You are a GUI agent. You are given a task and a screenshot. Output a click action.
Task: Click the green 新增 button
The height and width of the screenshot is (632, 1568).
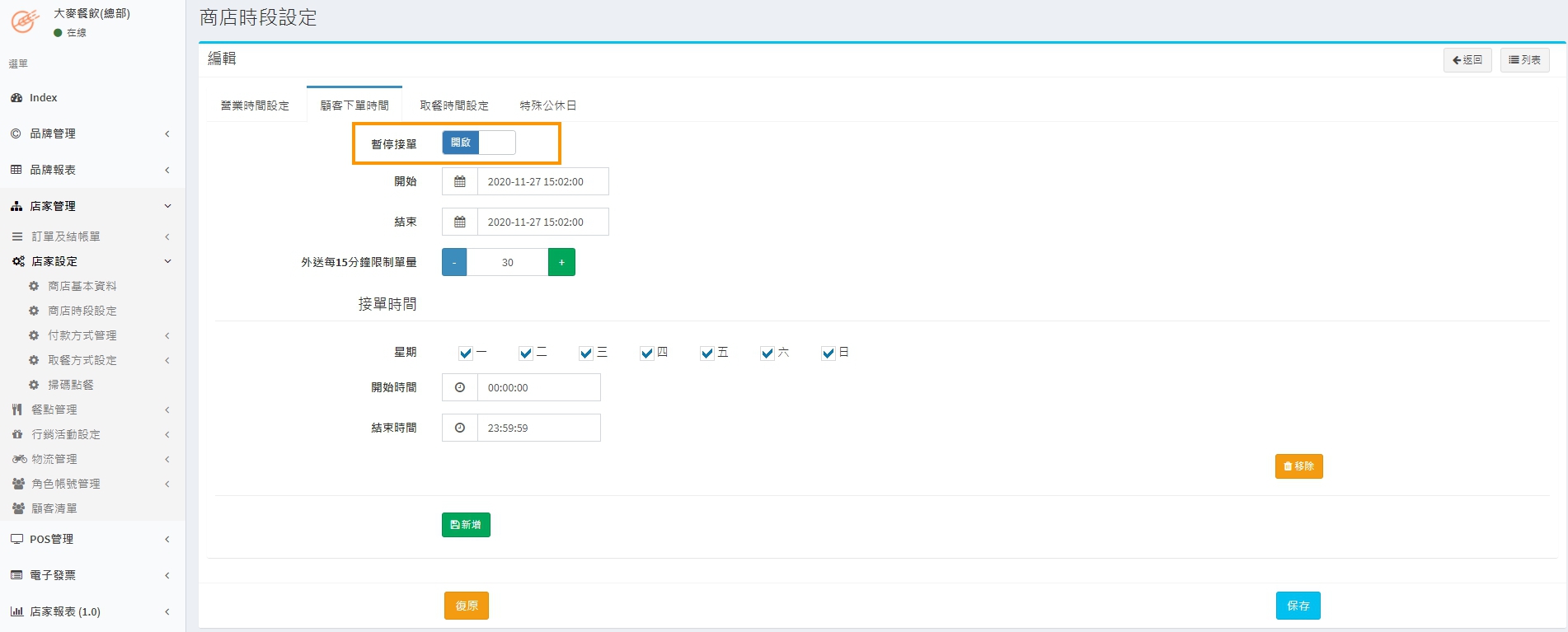466,525
